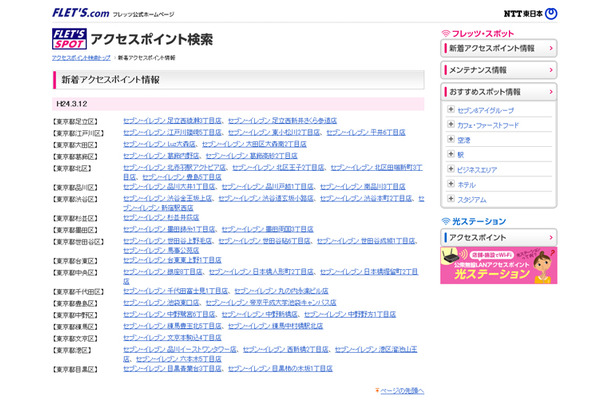Open セブン-イレブン 中野野方1丁目店 link
The width and height of the screenshot is (610, 400).
350,314
